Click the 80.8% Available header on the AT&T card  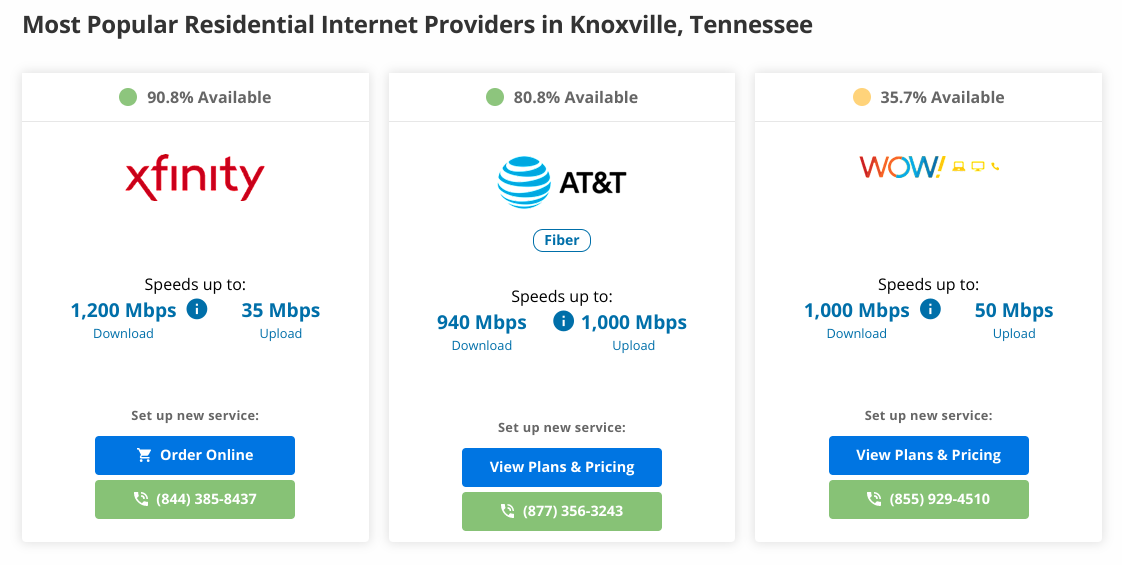[x=562, y=97]
